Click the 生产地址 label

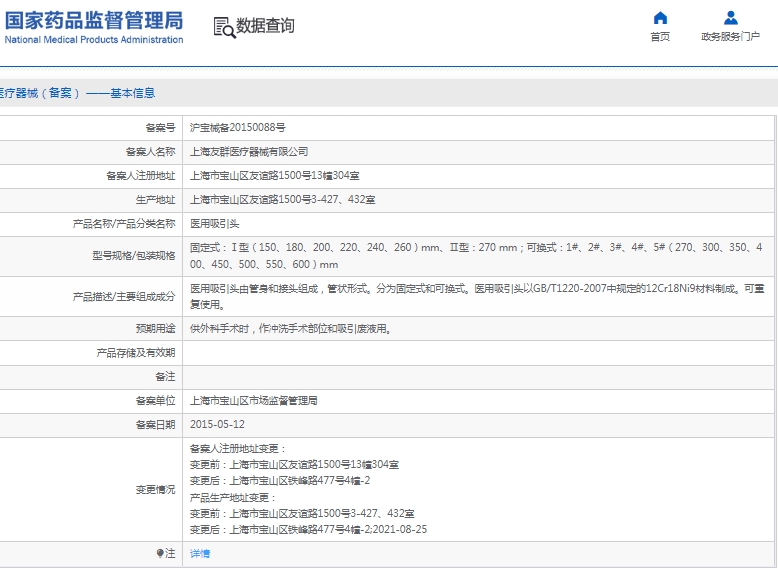point(155,200)
